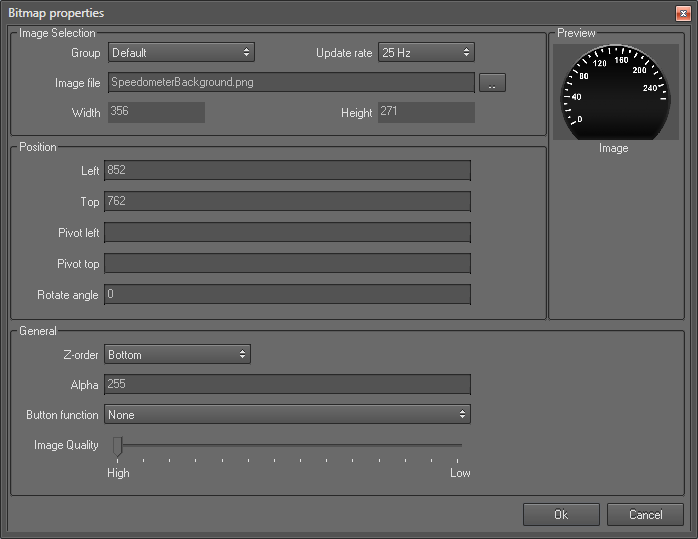Click the Left position input field
Viewport: 698px width, 539px height.
click(x=287, y=171)
